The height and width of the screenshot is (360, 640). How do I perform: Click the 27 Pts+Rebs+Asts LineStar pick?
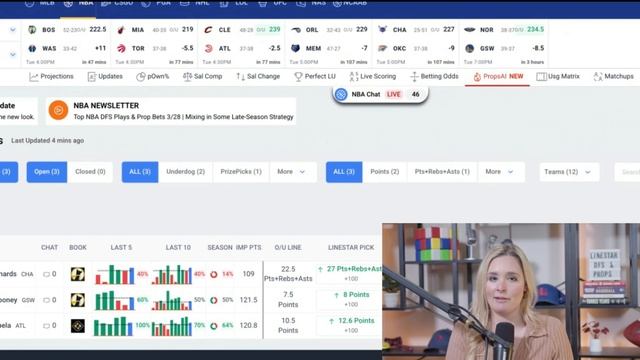(x=350, y=273)
